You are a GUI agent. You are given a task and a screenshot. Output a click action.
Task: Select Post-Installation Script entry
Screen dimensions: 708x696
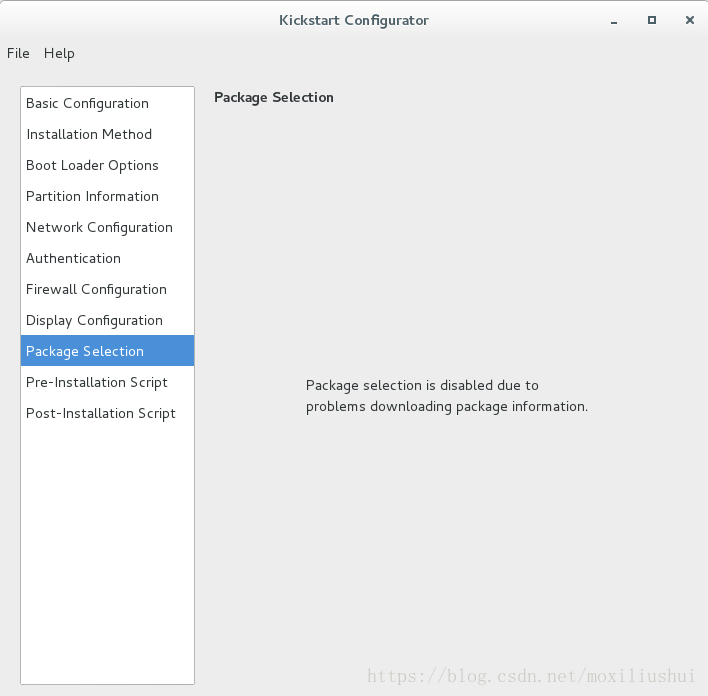(107, 413)
